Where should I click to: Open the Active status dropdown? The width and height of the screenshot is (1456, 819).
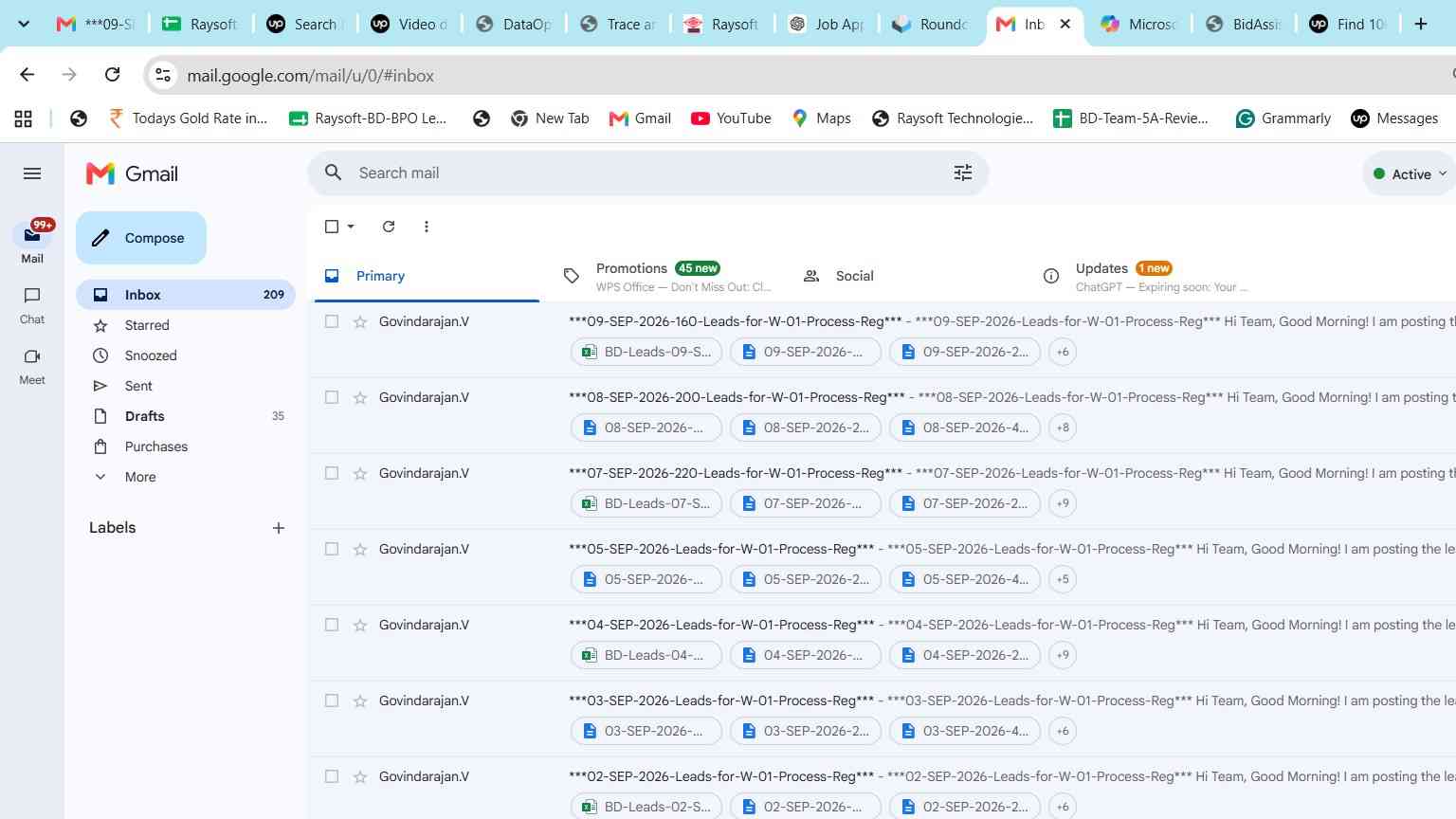click(1410, 174)
